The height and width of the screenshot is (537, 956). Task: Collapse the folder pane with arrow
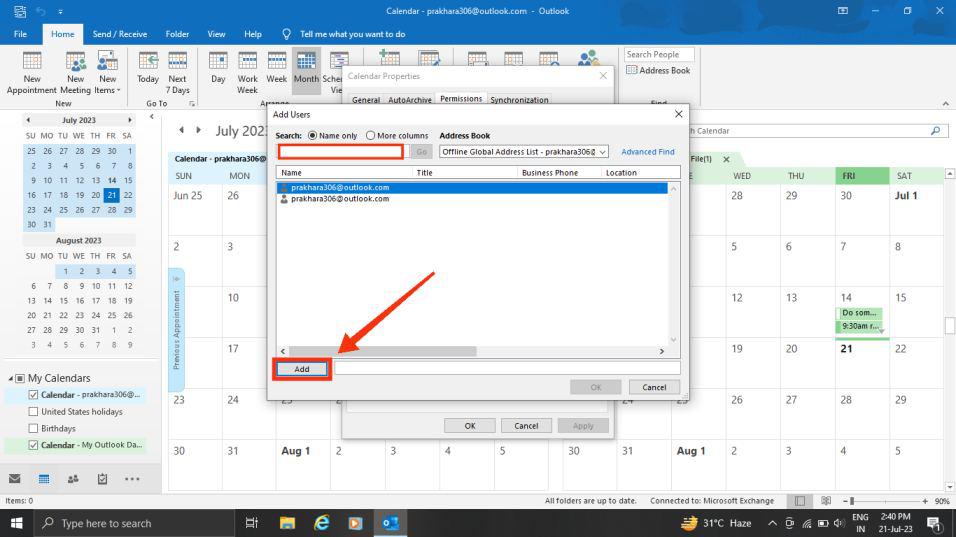coord(152,117)
